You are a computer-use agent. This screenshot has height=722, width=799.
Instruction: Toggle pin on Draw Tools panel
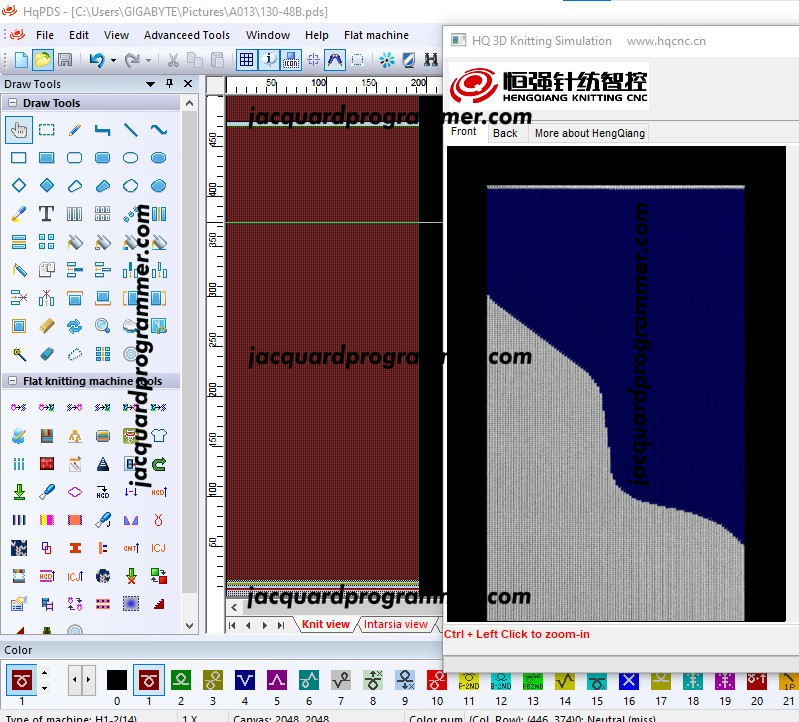point(170,83)
